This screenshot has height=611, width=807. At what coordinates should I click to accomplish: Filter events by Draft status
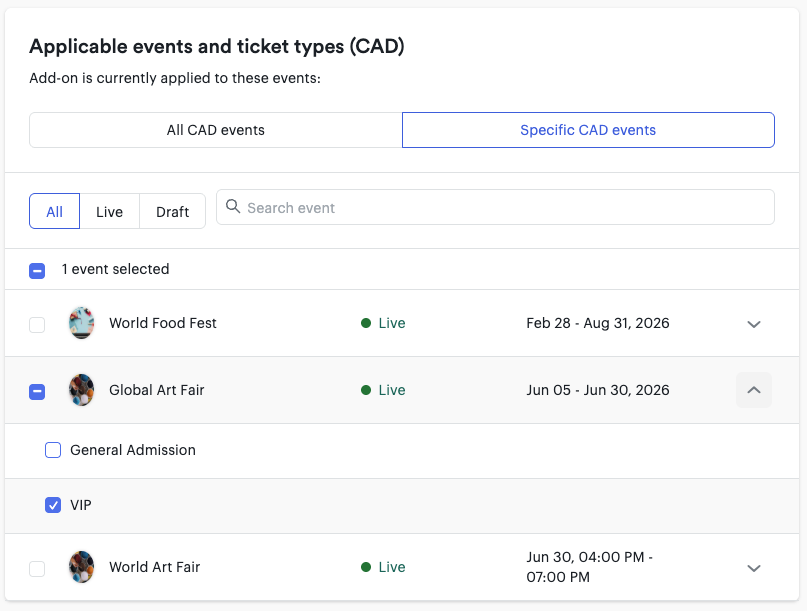172,212
